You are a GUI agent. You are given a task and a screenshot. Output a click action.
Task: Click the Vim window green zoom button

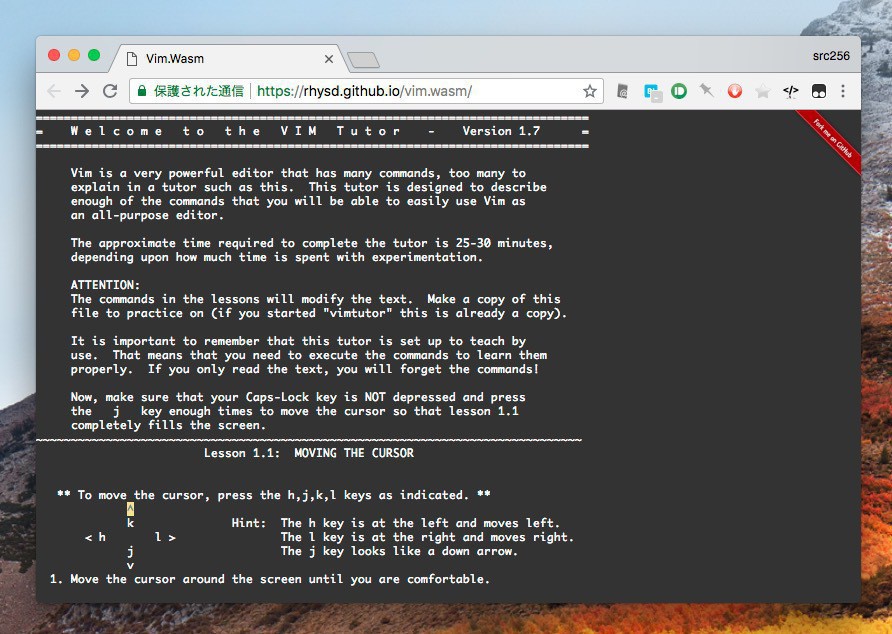coord(94,55)
